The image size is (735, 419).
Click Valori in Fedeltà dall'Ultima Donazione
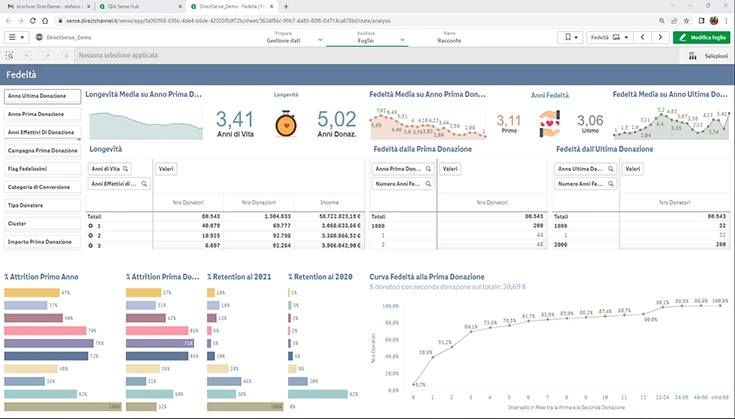[x=632, y=169]
